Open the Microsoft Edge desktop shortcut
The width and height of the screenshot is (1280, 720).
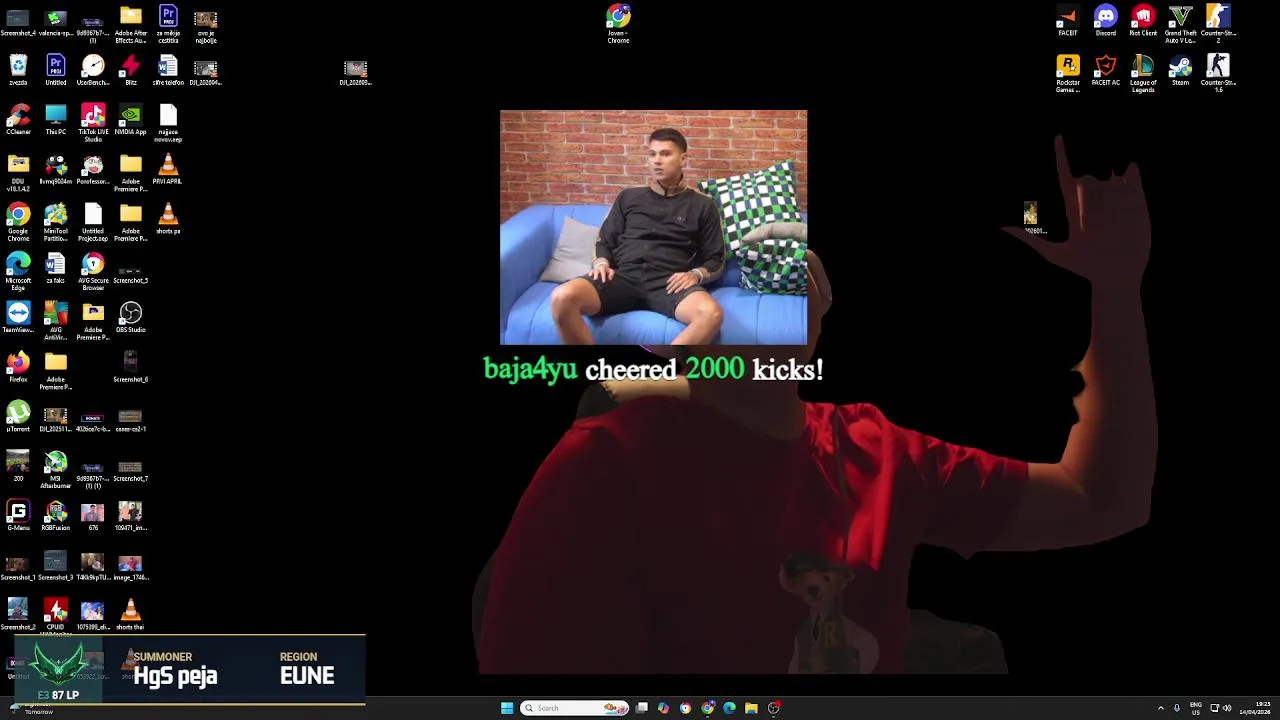pyautogui.click(x=18, y=271)
